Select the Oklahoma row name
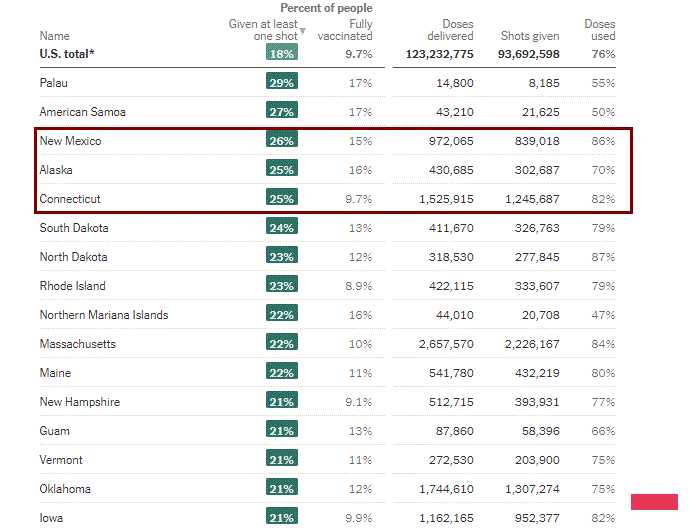 (65, 489)
